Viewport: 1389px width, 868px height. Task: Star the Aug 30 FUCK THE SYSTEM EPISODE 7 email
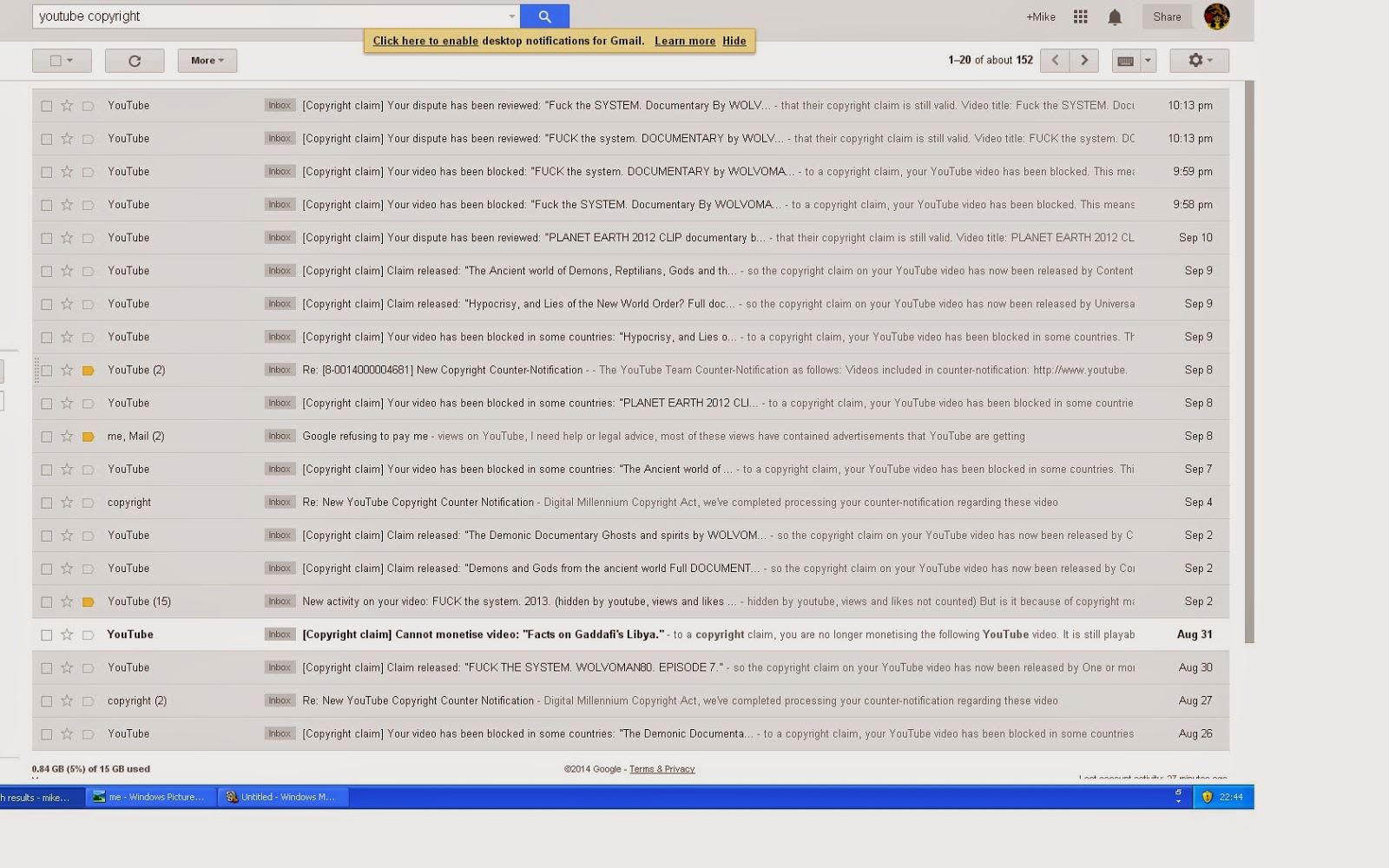click(67, 667)
